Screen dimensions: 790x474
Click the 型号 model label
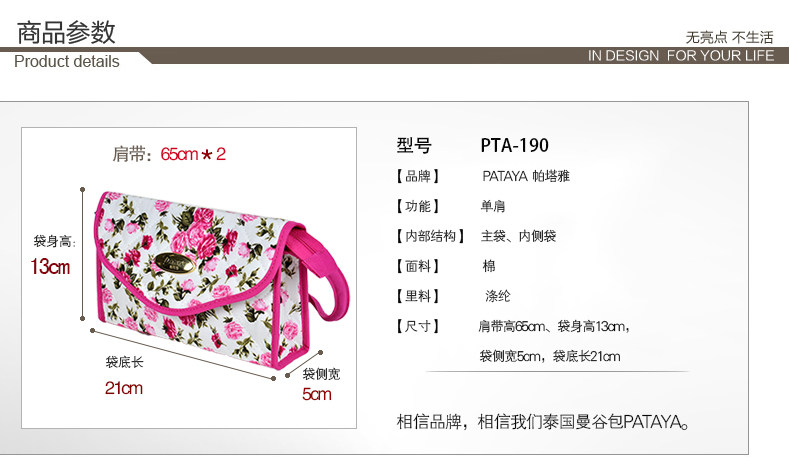click(x=414, y=146)
